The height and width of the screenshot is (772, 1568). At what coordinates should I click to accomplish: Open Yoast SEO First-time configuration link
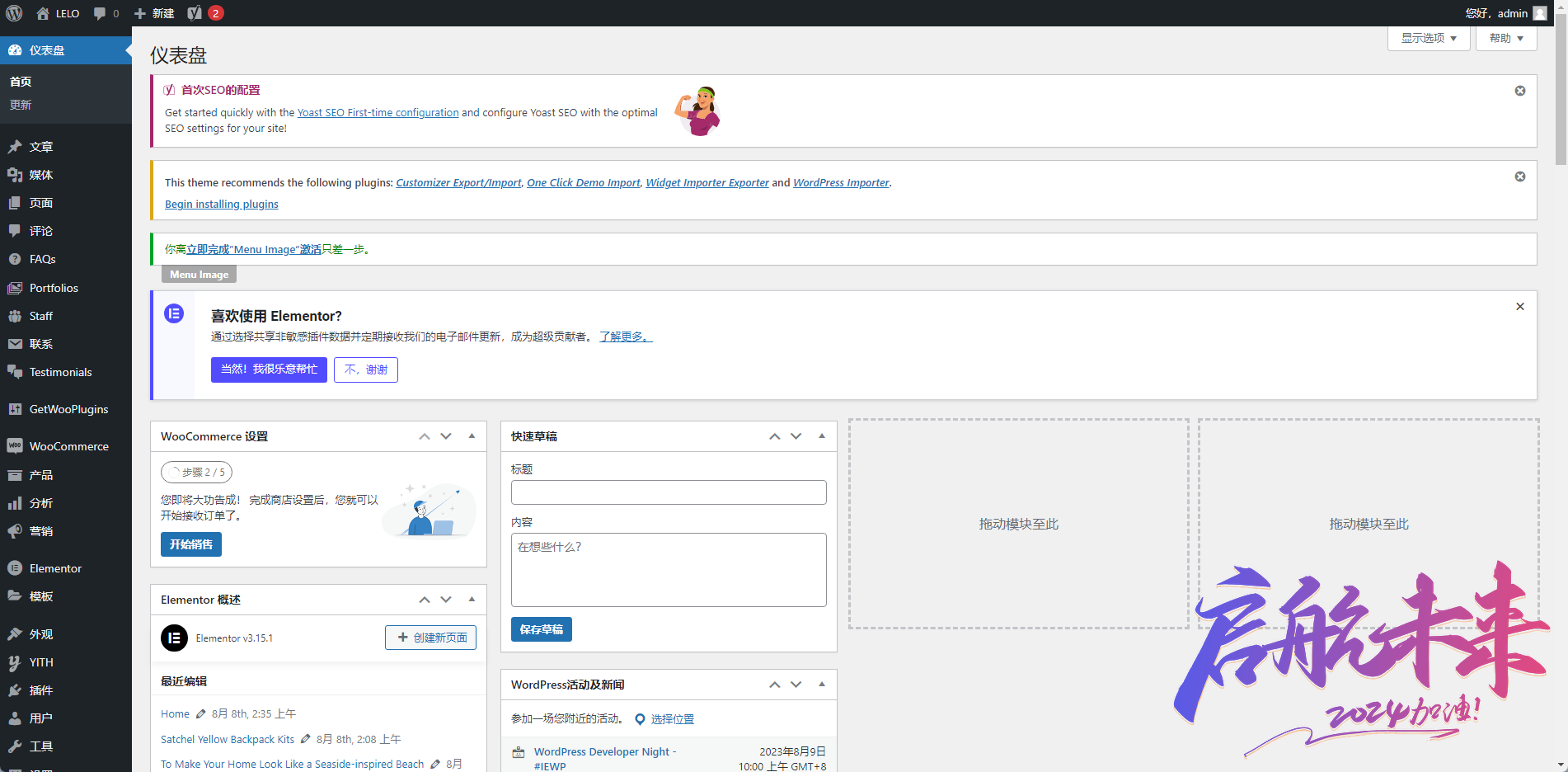(x=378, y=113)
